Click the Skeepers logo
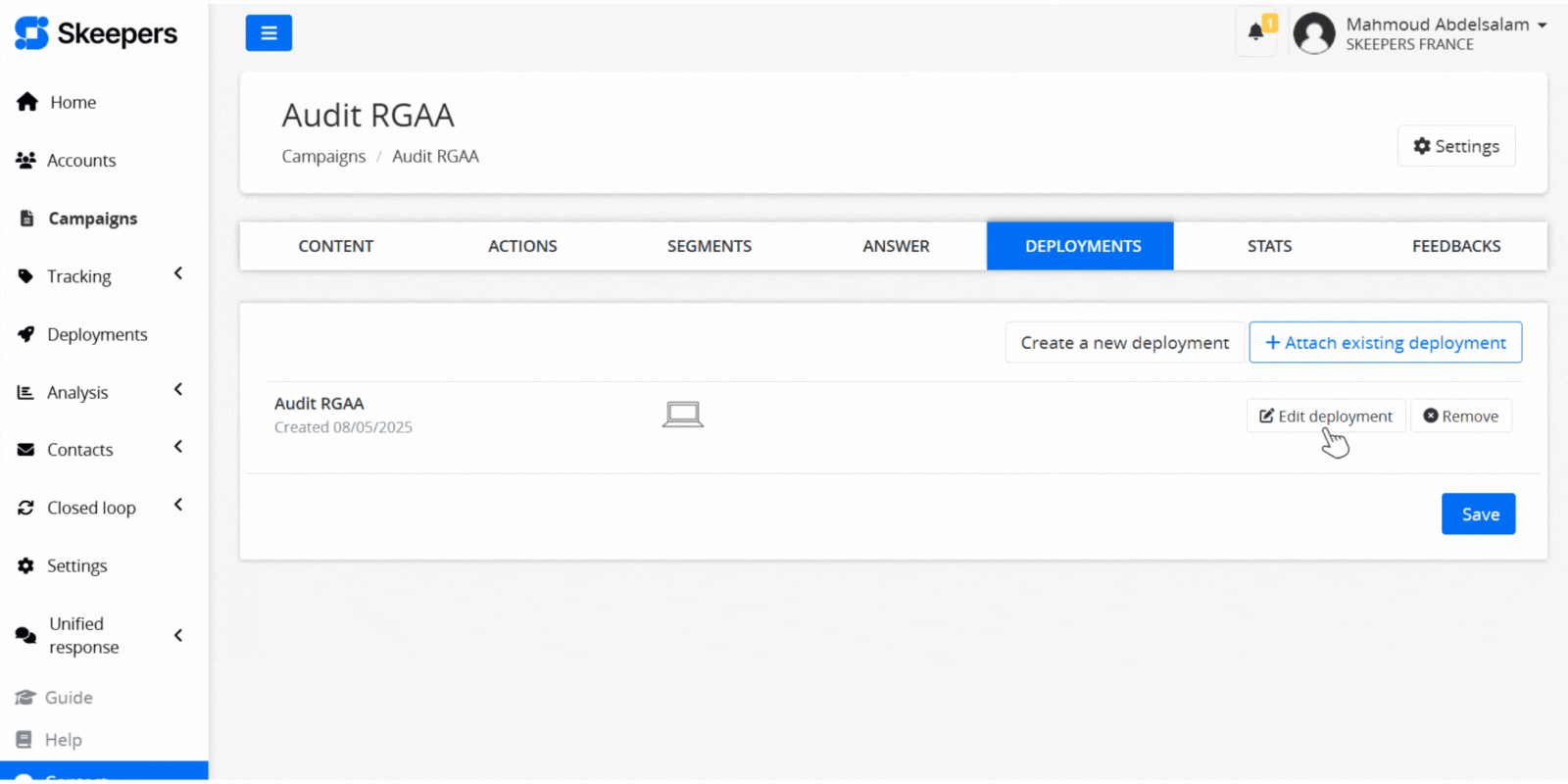The height and width of the screenshot is (784, 1568). (96, 33)
